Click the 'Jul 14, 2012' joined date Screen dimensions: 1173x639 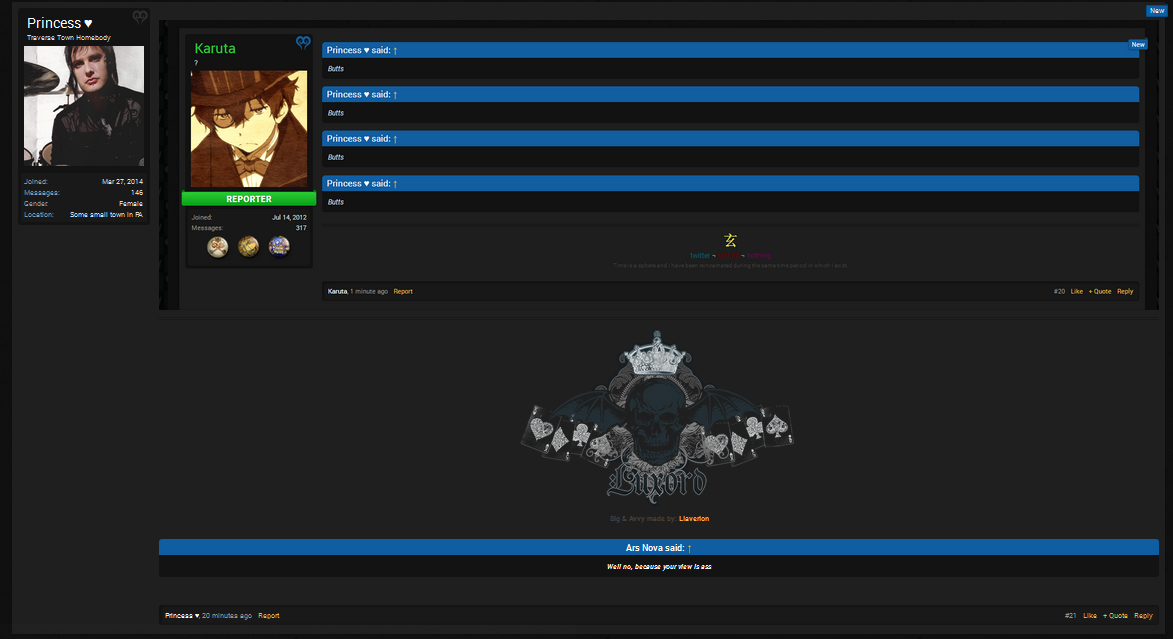(x=289, y=217)
